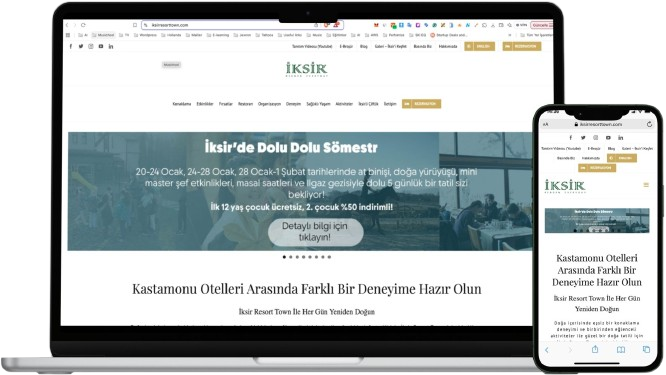Viewport: 666px width, 375px height.
Task: Open the Basında Biz link on laptop
Action: [423, 46]
